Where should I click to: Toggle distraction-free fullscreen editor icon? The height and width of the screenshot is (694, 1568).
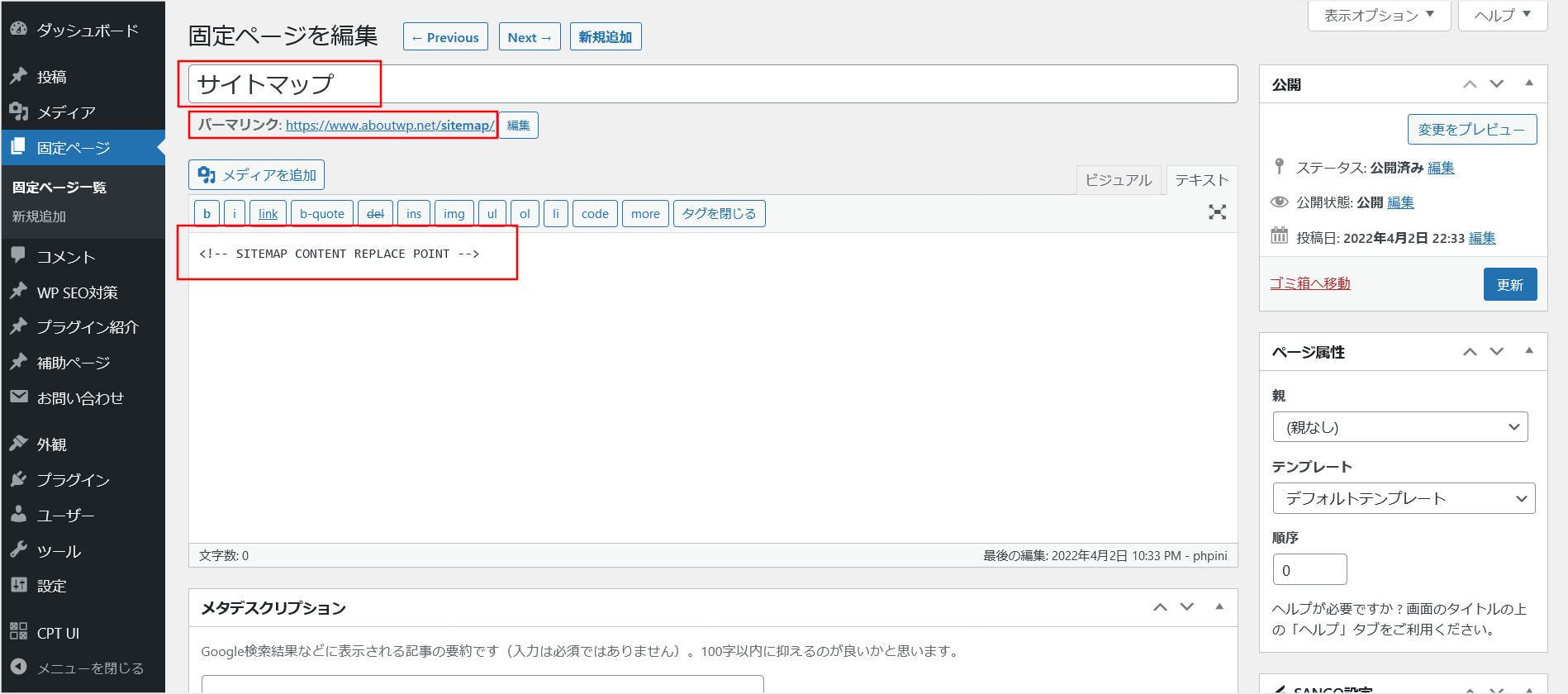[x=1217, y=212]
